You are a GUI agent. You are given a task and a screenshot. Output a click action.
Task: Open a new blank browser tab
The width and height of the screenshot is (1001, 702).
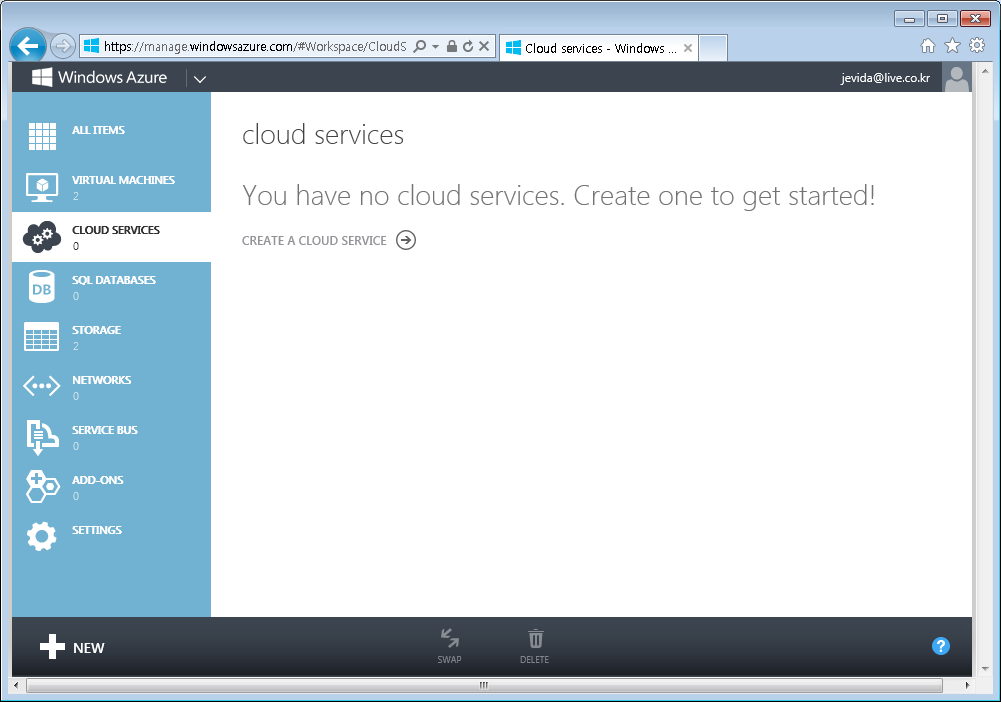[713, 48]
